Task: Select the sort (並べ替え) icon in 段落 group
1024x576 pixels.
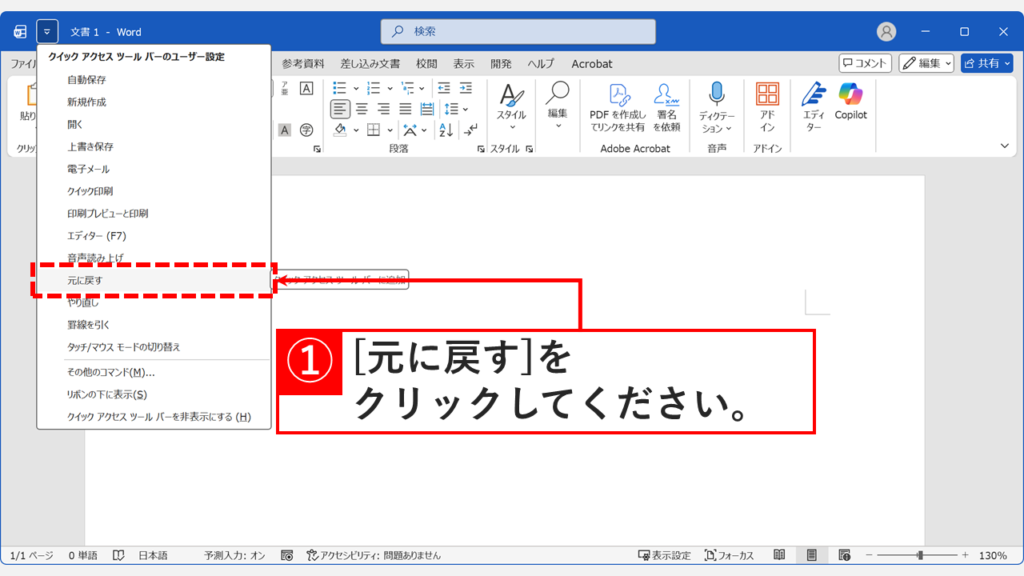Action: click(x=445, y=130)
